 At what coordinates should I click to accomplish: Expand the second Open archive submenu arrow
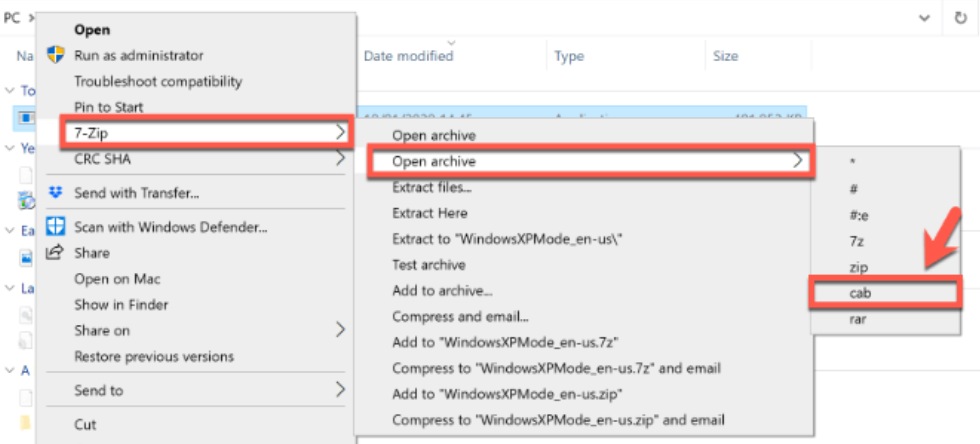tap(798, 161)
